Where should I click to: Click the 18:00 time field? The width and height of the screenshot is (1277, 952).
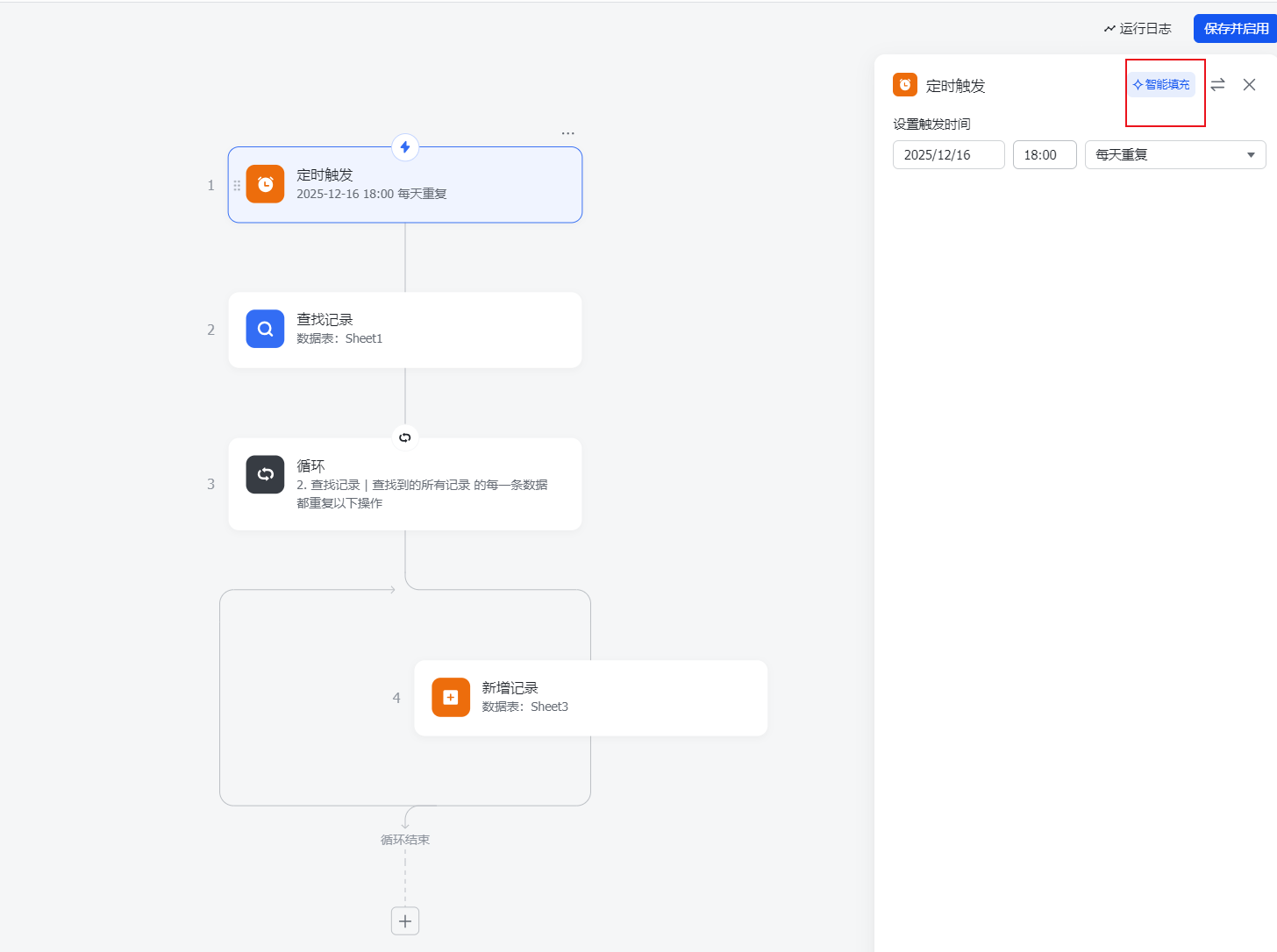1044,155
